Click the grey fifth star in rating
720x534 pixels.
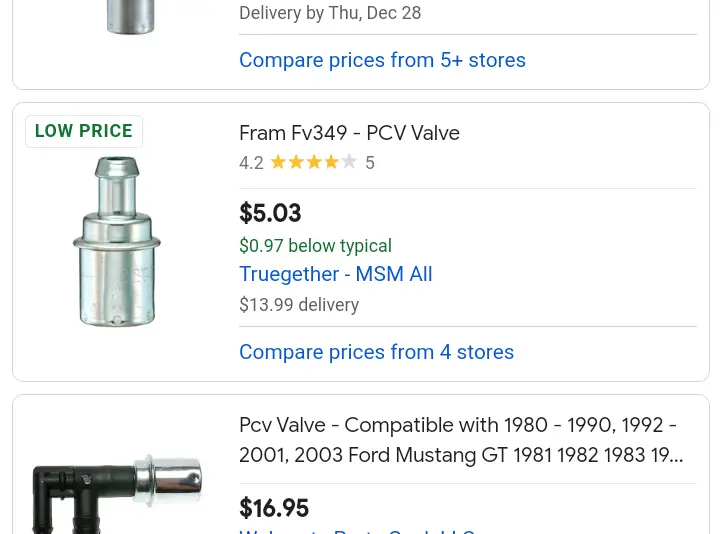point(349,162)
